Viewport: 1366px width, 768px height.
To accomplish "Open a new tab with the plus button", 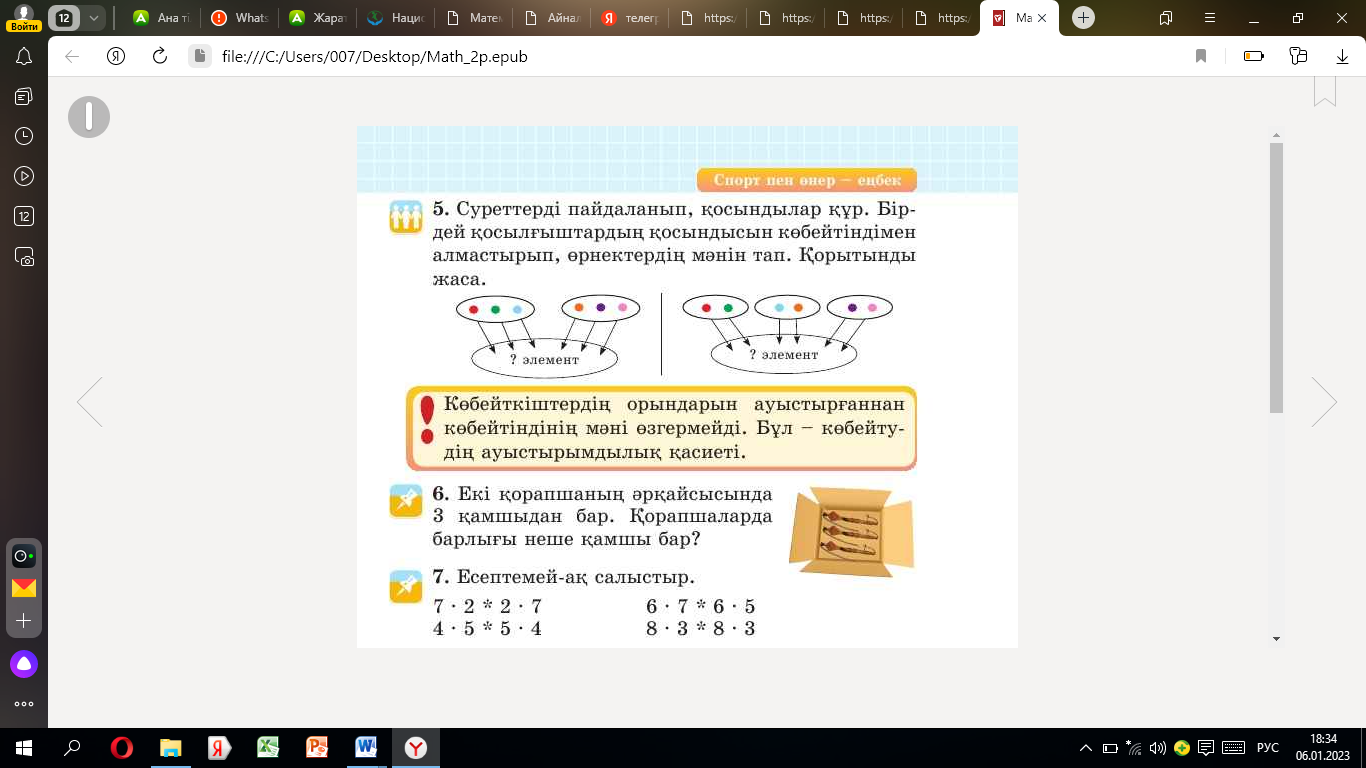I will coord(1083,18).
